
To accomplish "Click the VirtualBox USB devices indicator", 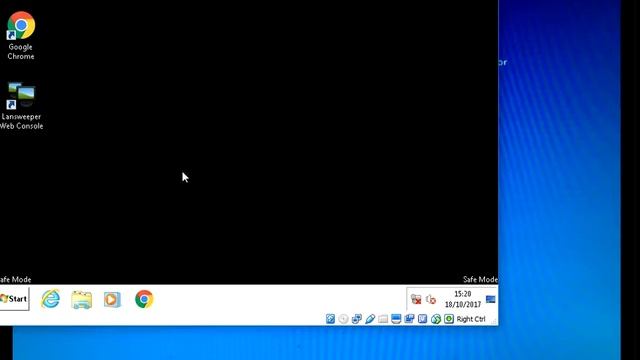I will [370, 319].
